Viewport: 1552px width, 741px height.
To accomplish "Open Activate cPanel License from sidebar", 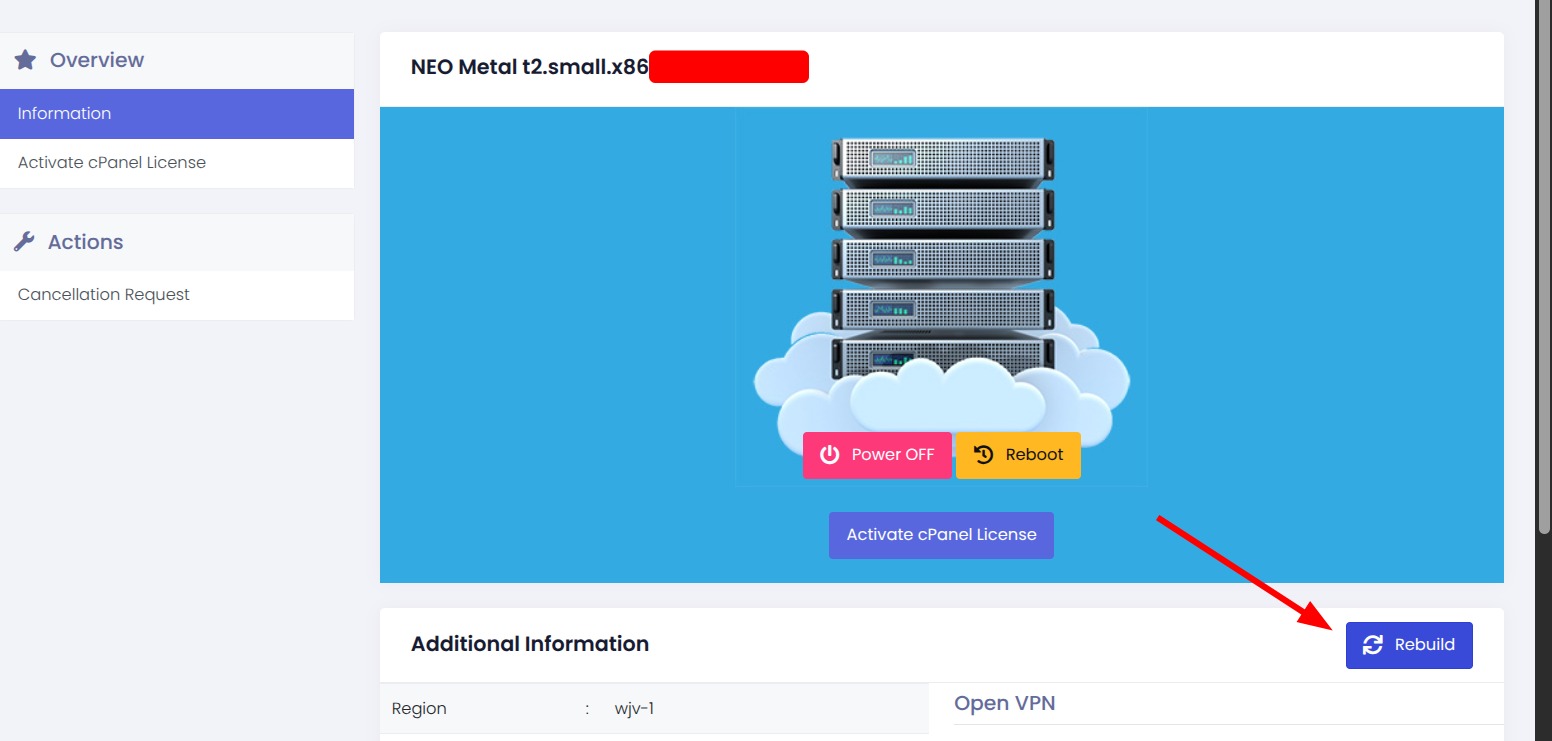I will click(112, 163).
